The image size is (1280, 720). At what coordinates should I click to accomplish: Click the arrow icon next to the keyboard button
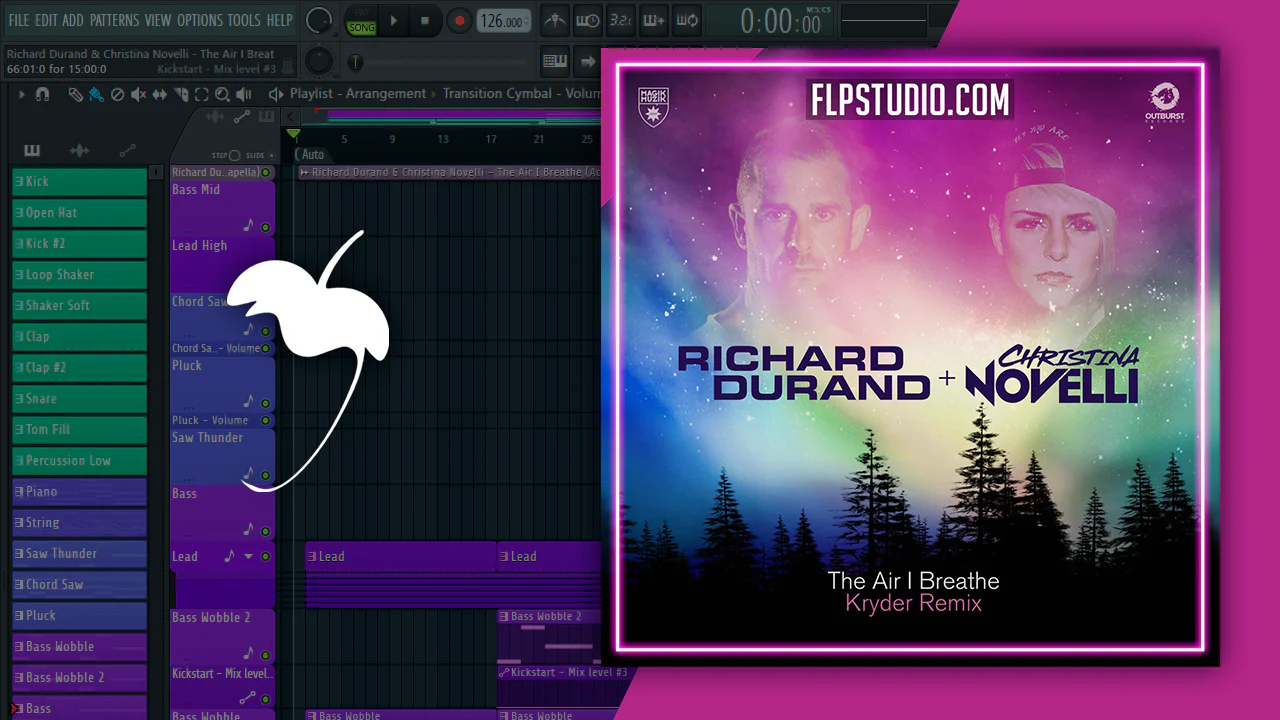point(587,61)
